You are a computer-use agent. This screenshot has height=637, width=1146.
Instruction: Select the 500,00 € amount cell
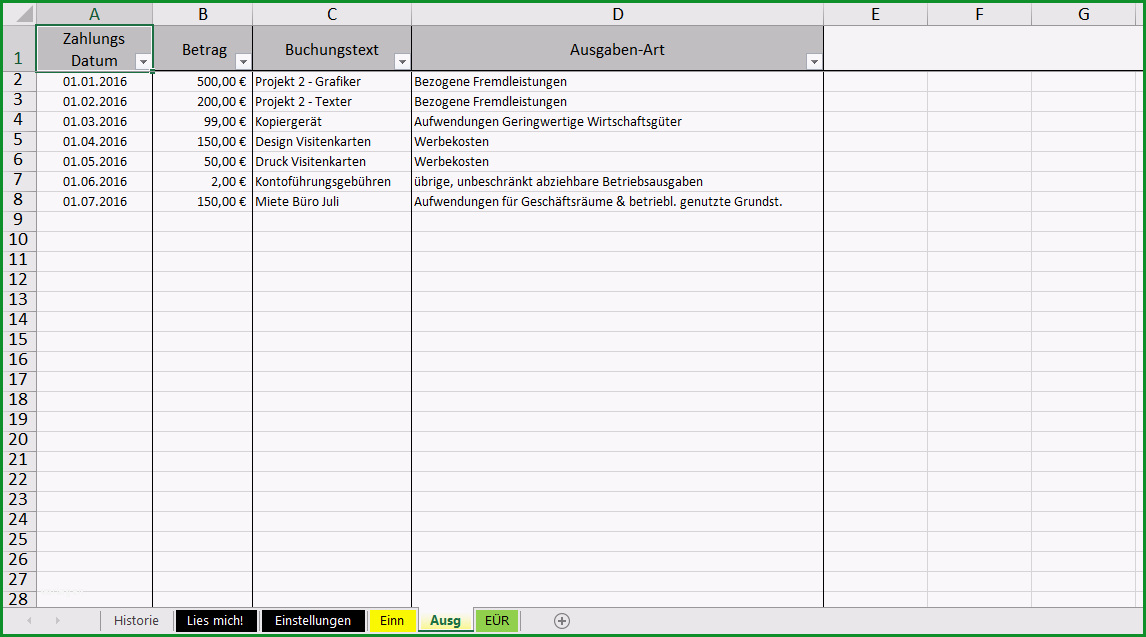point(202,82)
